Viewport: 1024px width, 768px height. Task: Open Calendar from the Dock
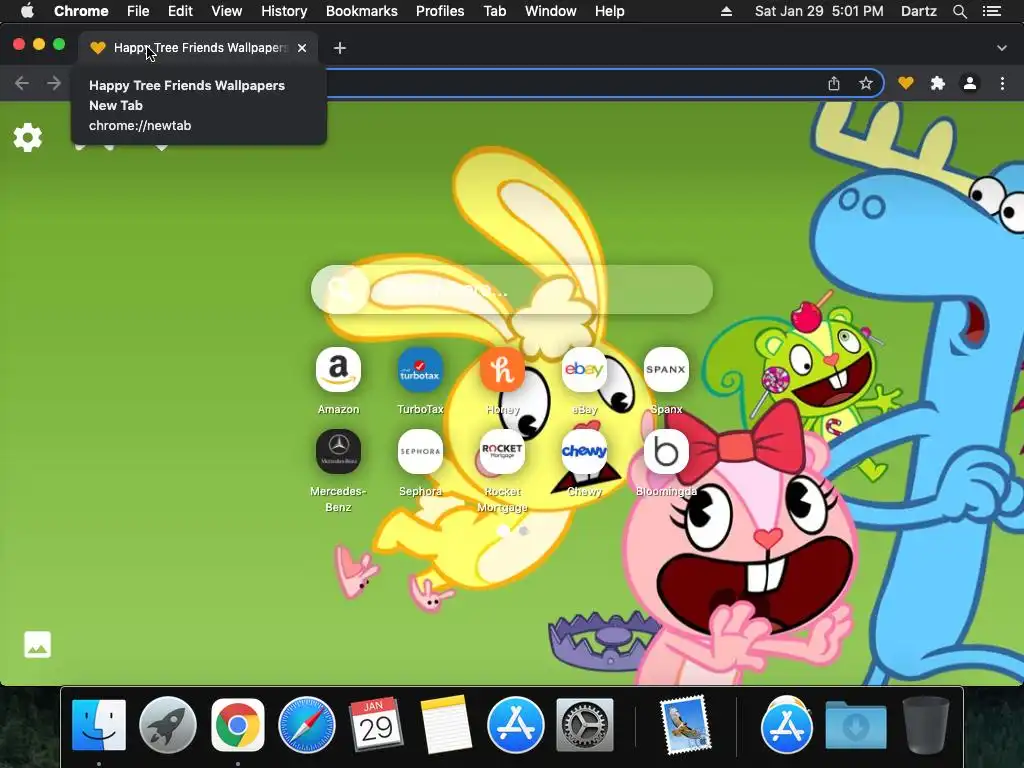(x=376, y=724)
